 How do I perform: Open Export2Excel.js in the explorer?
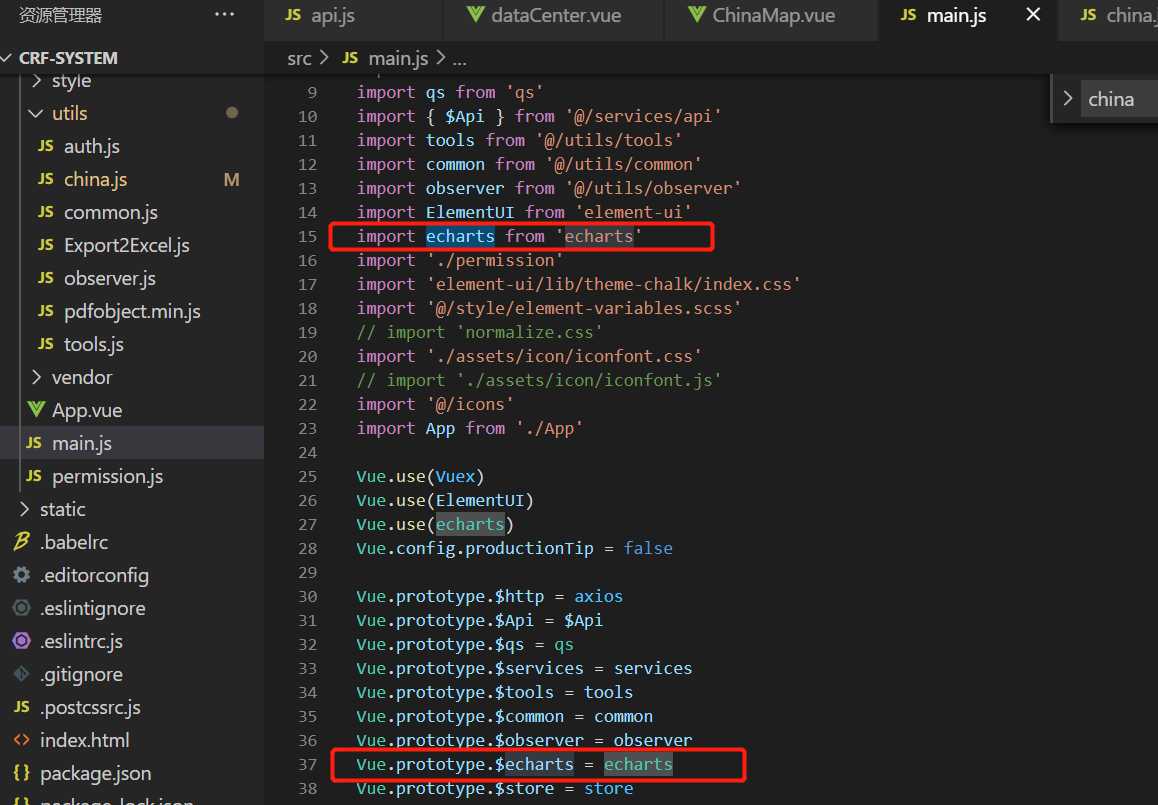click(126, 245)
